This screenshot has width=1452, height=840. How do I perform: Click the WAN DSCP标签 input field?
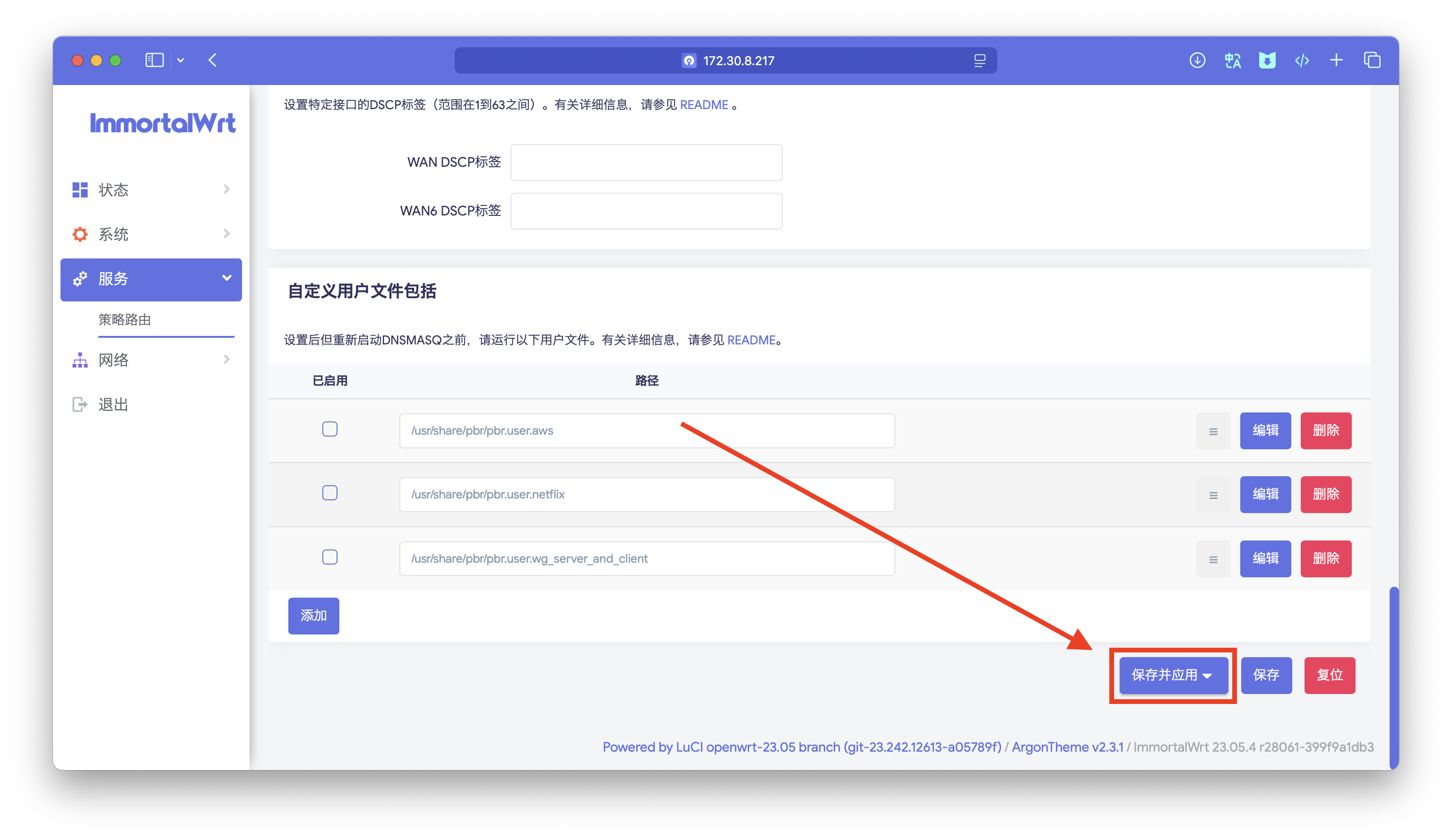pyautogui.click(x=646, y=163)
